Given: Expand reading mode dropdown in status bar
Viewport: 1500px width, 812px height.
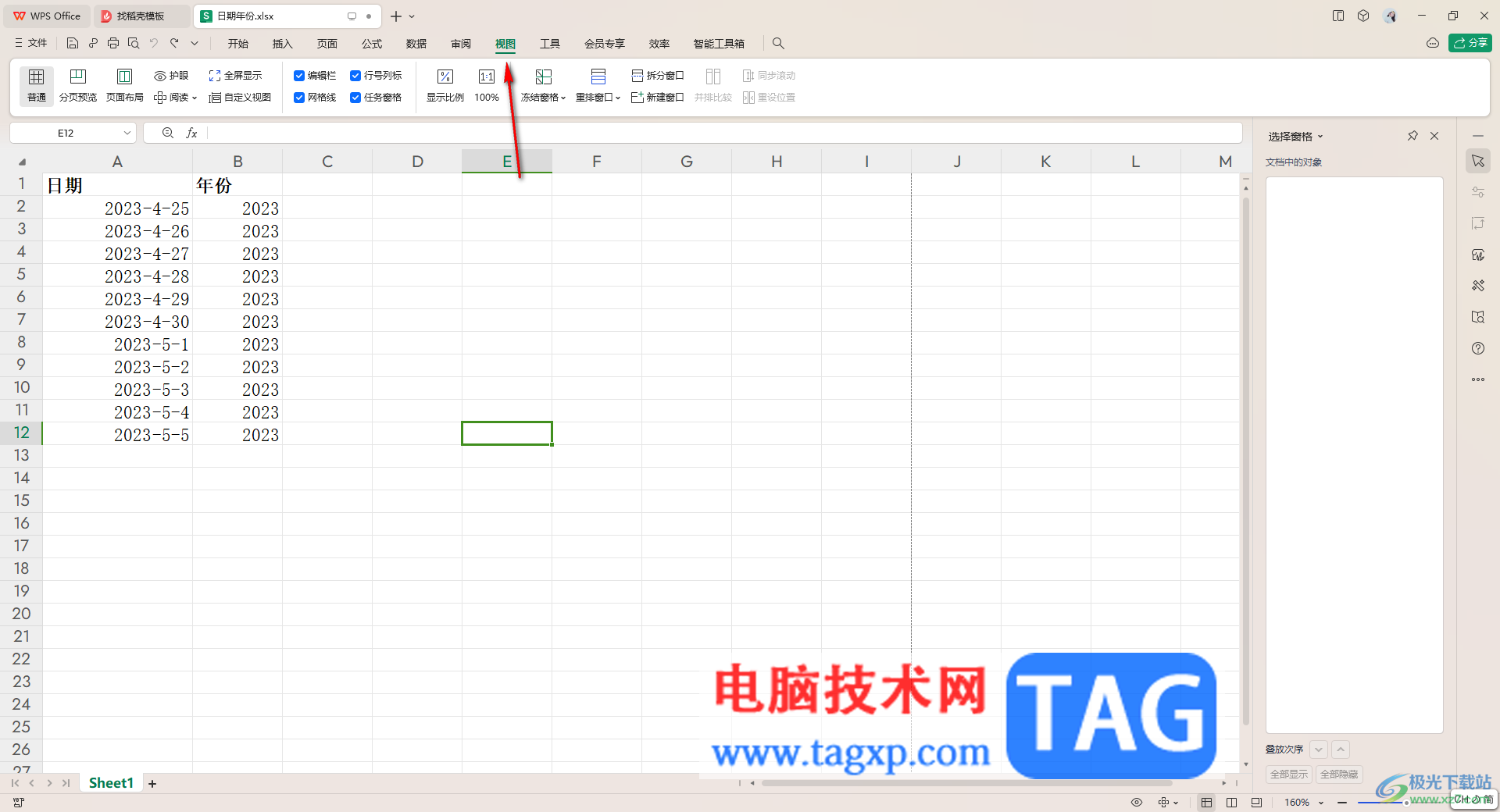Looking at the screenshot, I should (x=1176, y=803).
